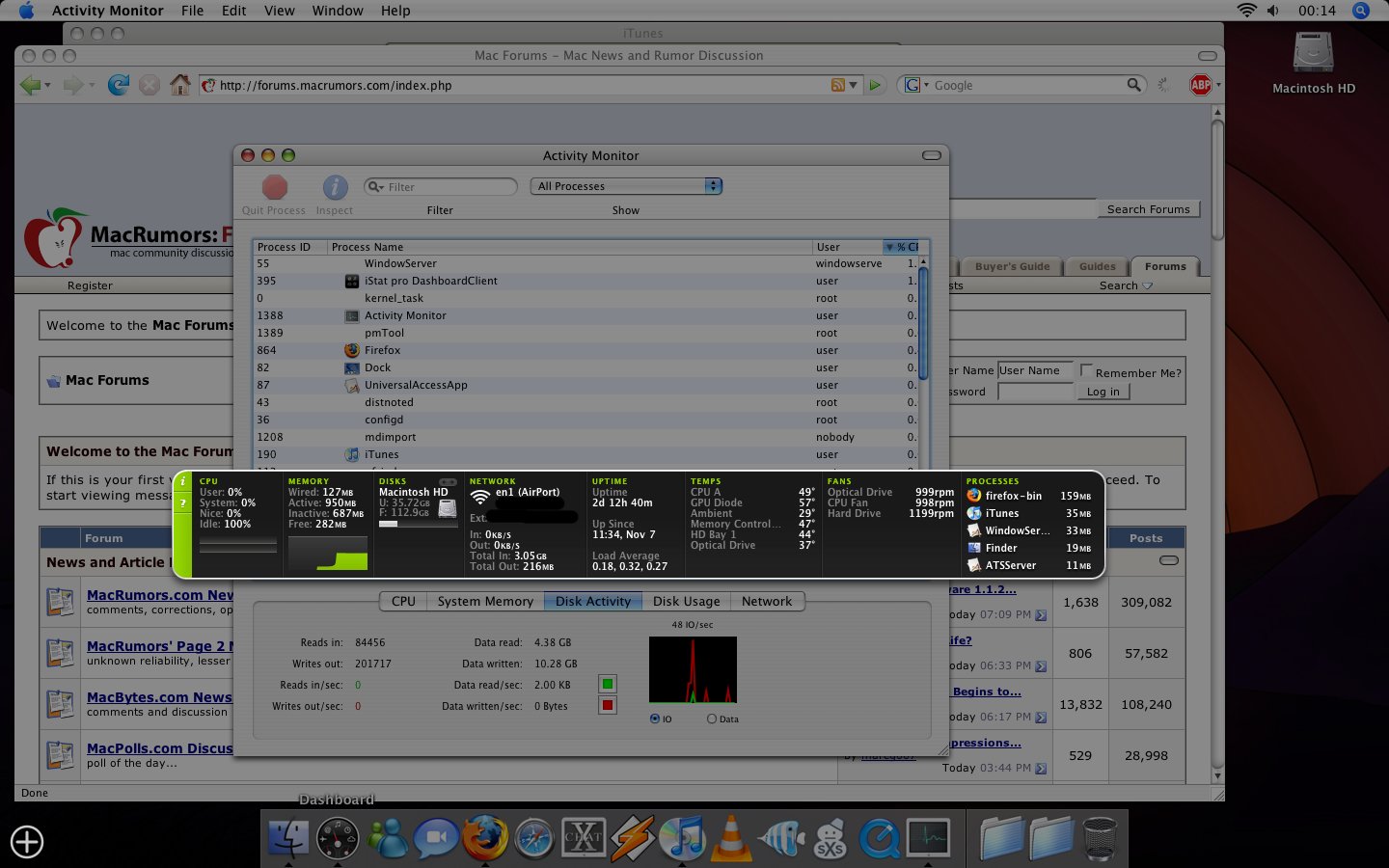Open the feed icon dropdown arrow

(853, 85)
